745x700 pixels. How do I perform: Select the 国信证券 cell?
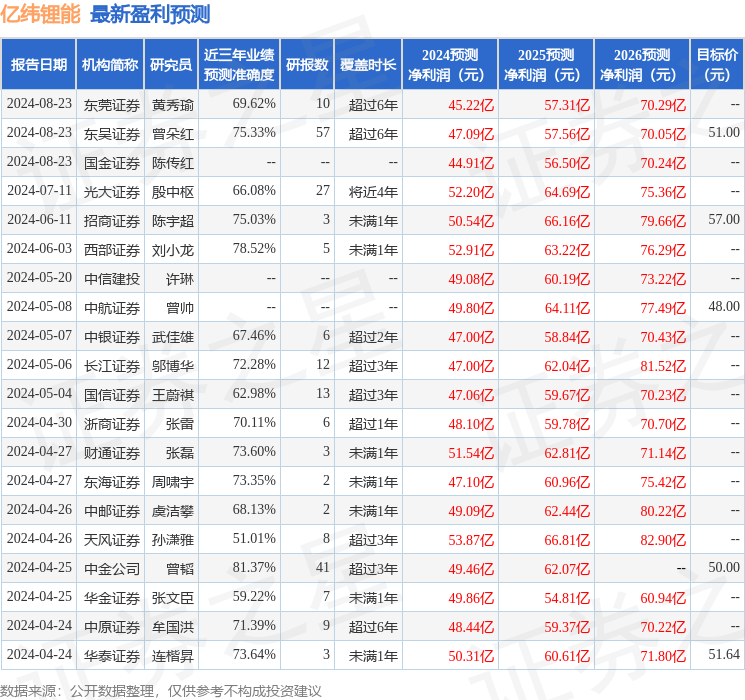point(112,395)
